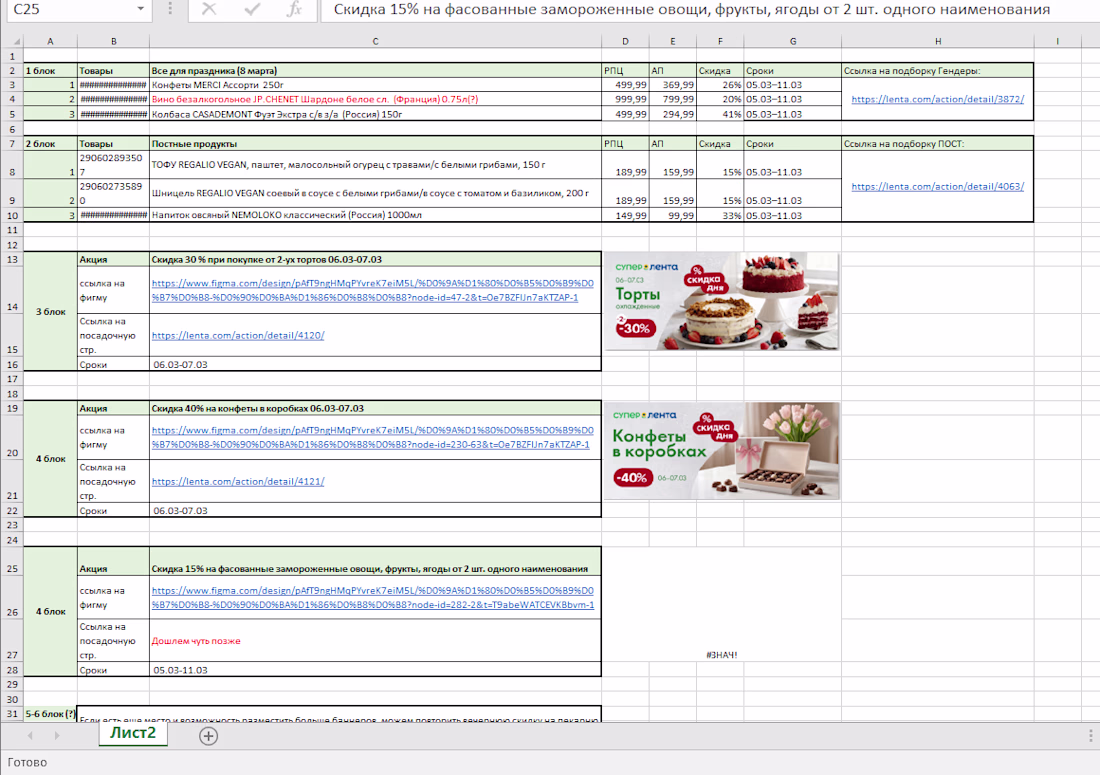Open the Figma link ending node-id=230-63
Viewport: 1100px width, 775px height.
(373, 438)
